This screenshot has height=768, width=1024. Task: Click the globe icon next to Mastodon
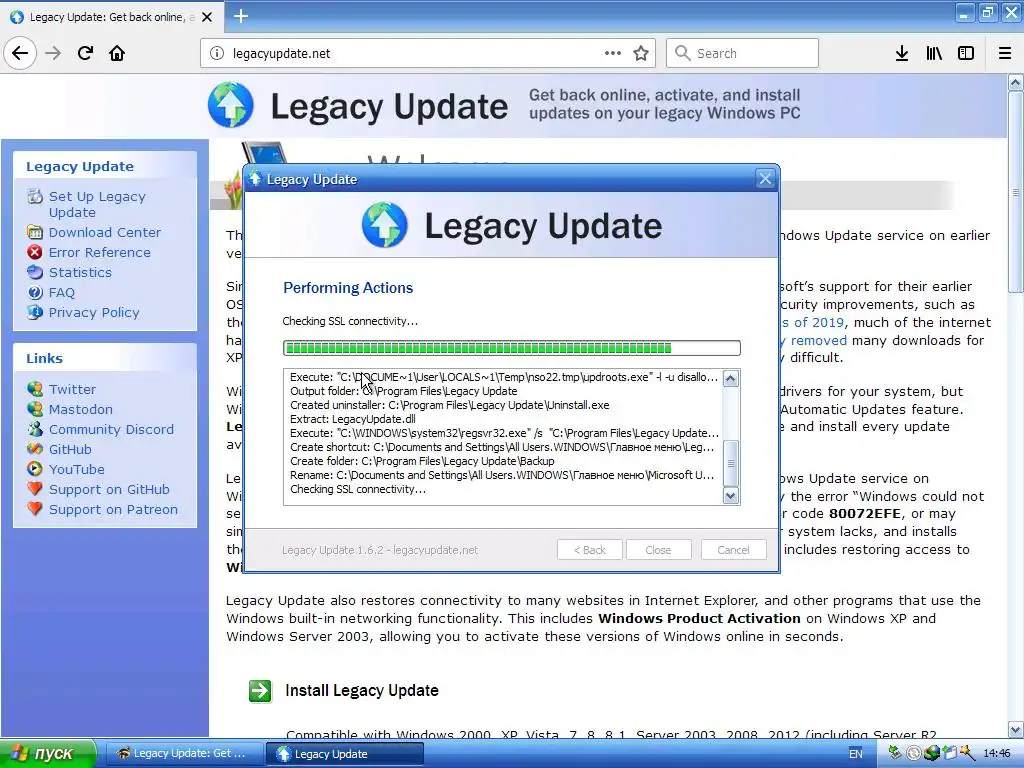35,409
